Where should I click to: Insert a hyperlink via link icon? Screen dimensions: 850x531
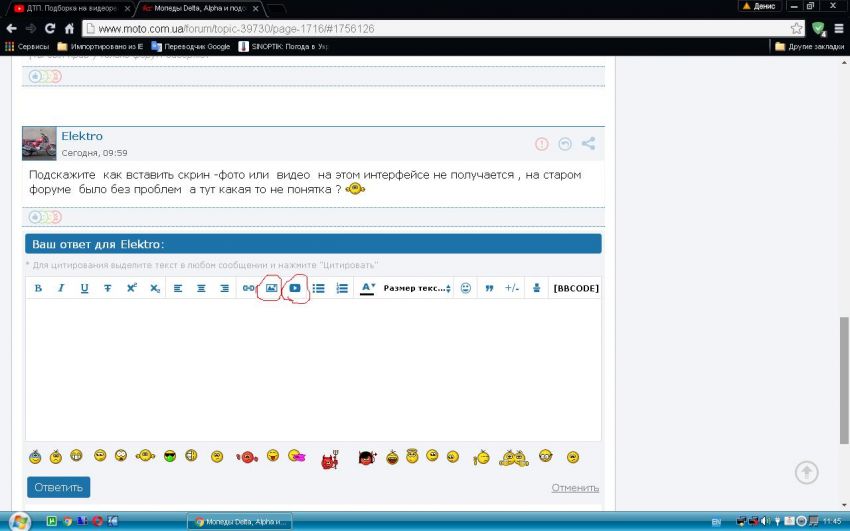pos(248,288)
